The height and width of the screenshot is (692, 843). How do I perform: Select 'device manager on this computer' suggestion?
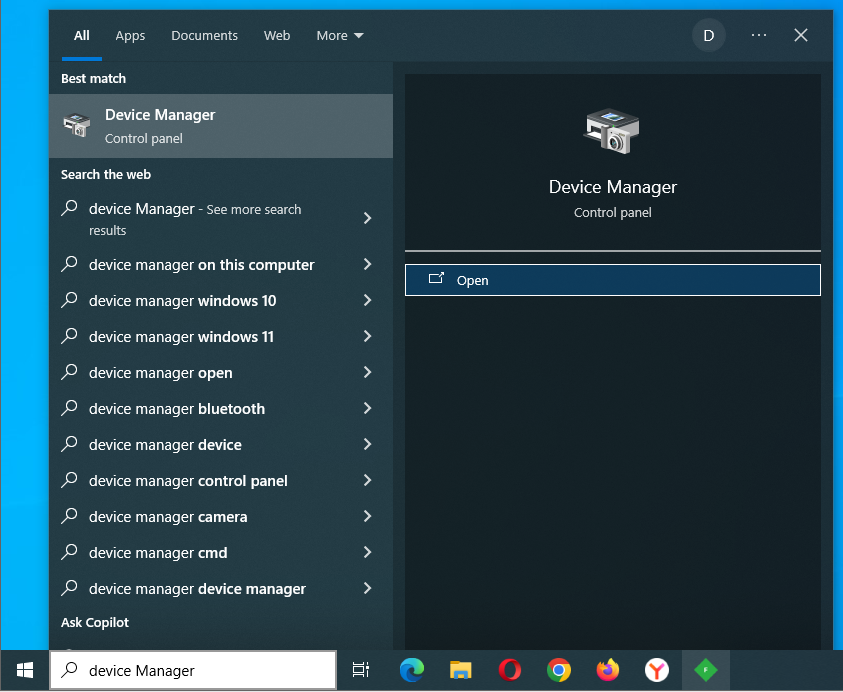click(x=220, y=265)
